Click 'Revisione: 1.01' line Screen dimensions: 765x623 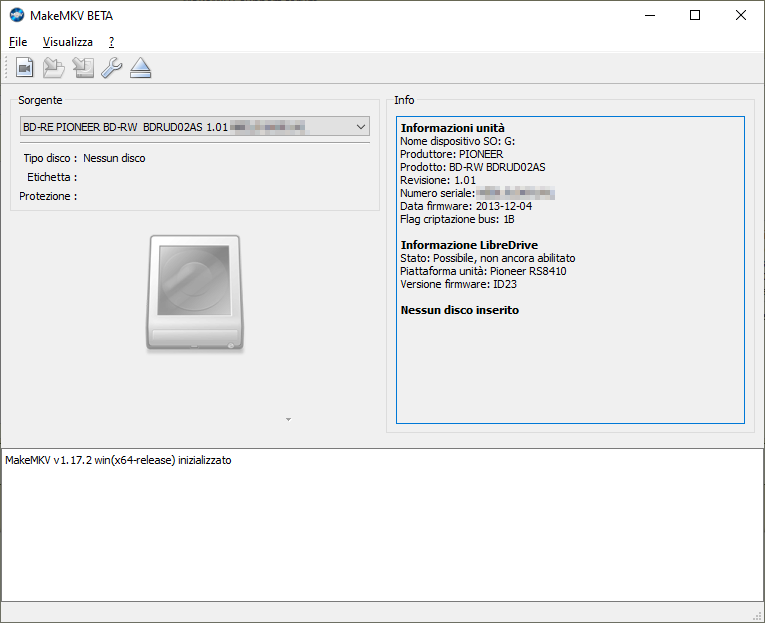point(438,180)
